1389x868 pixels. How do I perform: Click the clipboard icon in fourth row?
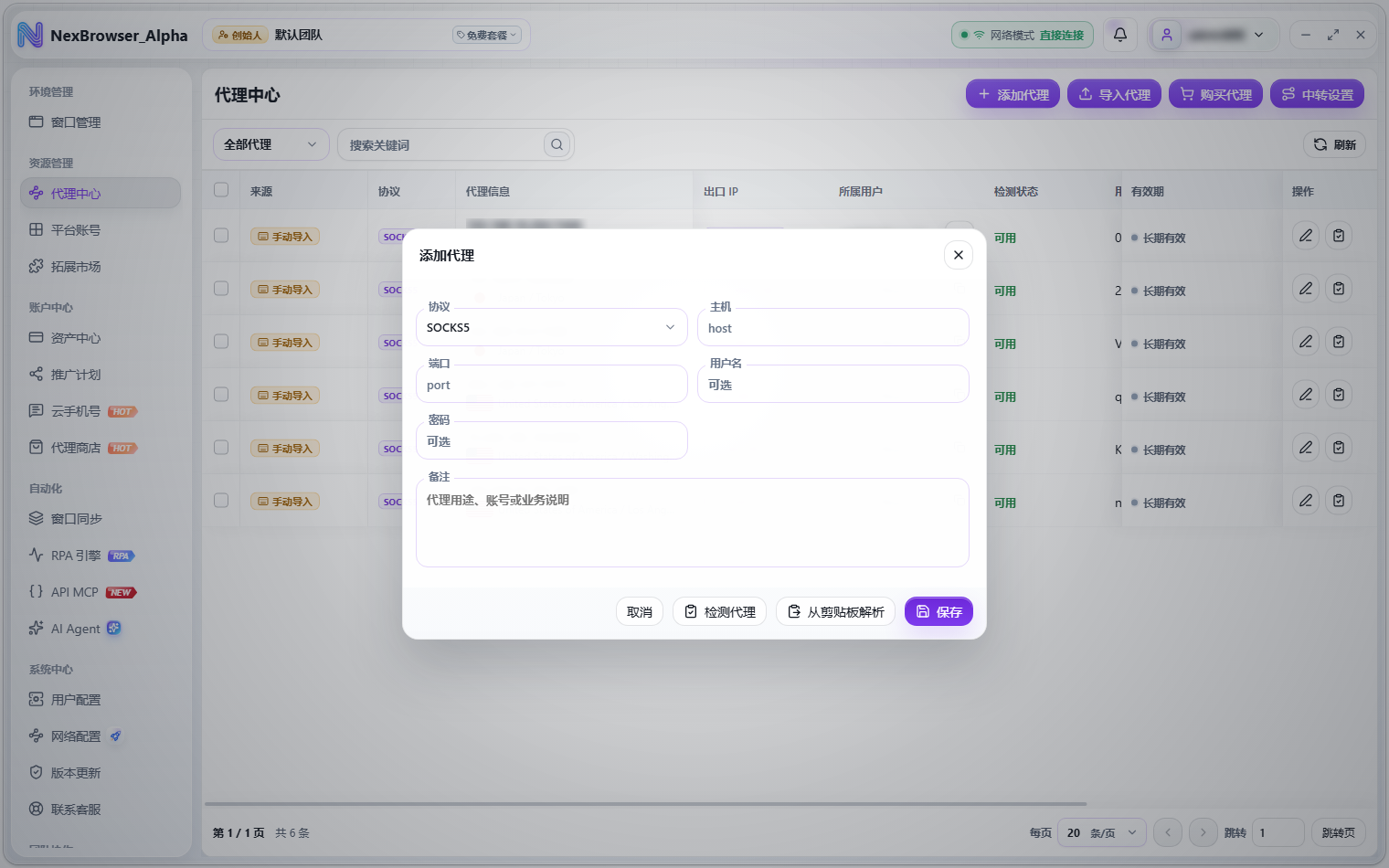1339,395
